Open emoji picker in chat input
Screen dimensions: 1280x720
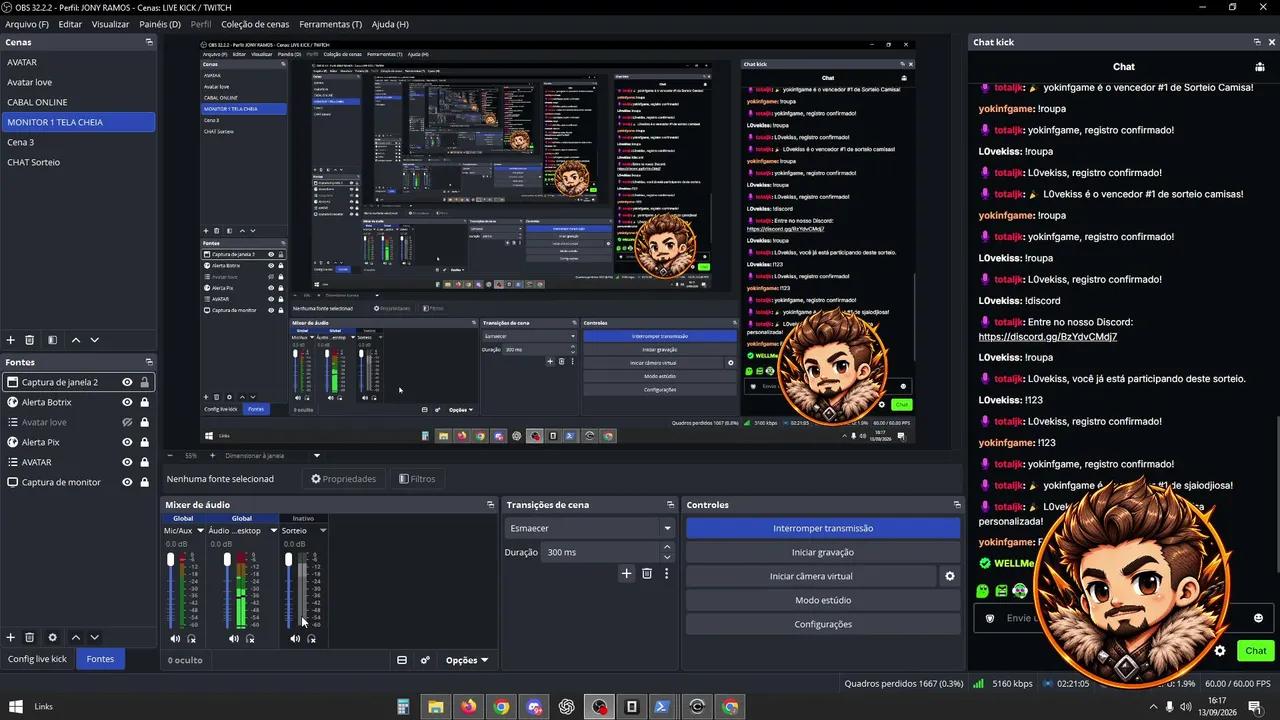(1258, 618)
